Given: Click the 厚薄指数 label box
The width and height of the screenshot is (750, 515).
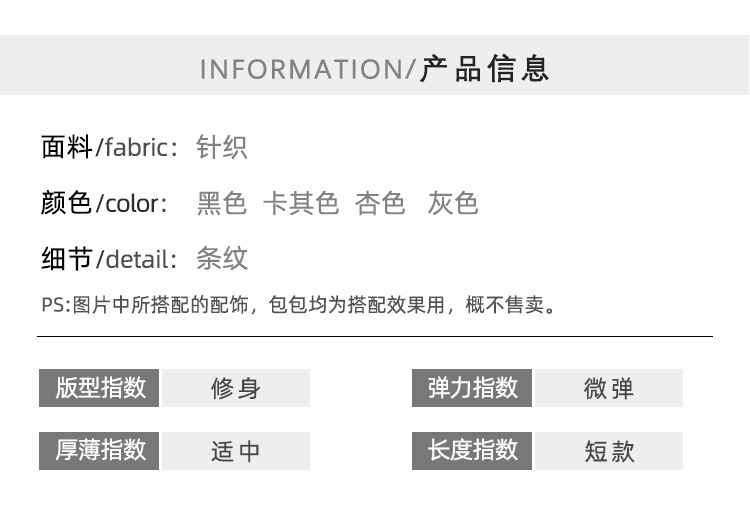Looking at the screenshot, I should pos(99,451).
